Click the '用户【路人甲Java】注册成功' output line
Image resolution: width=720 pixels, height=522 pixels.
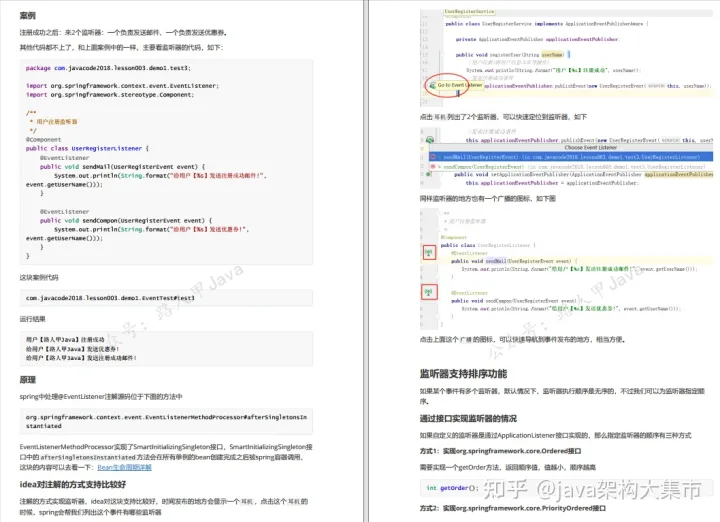tap(65, 340)
